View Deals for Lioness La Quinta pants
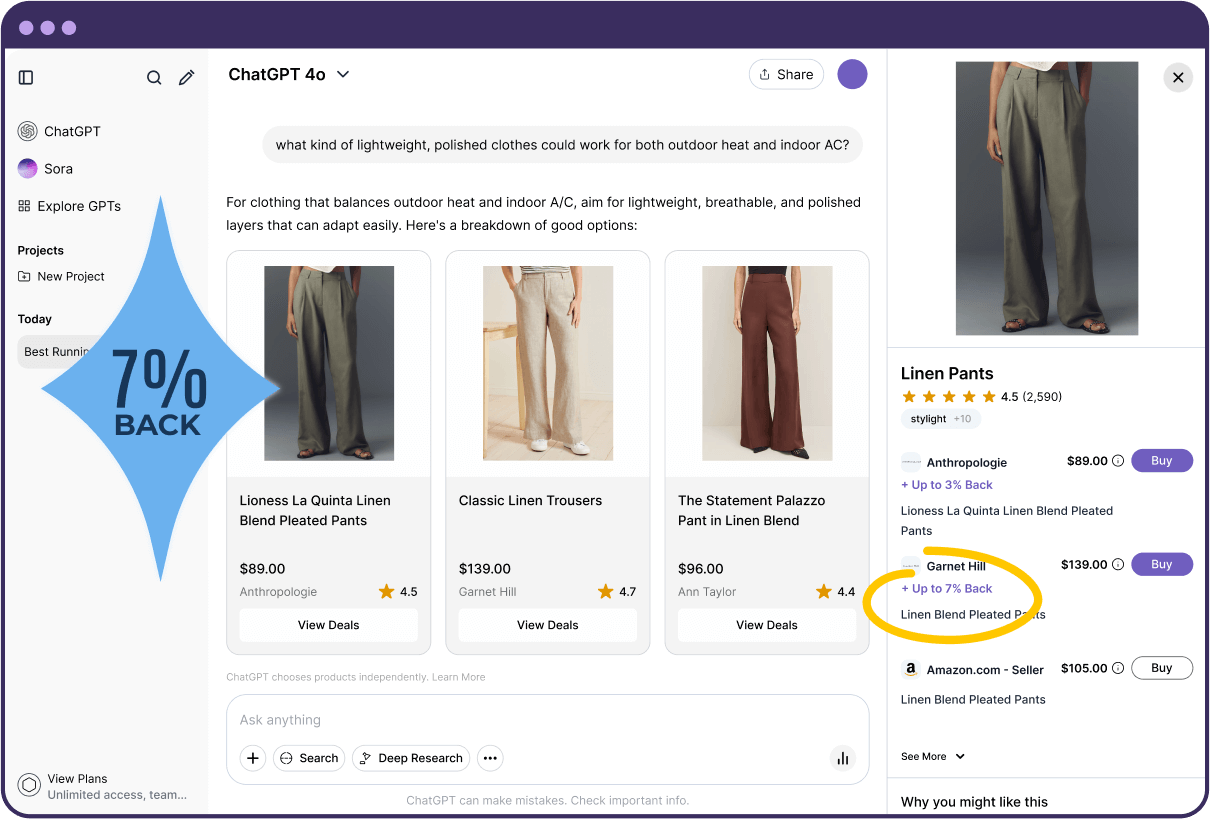 point(329,625)
